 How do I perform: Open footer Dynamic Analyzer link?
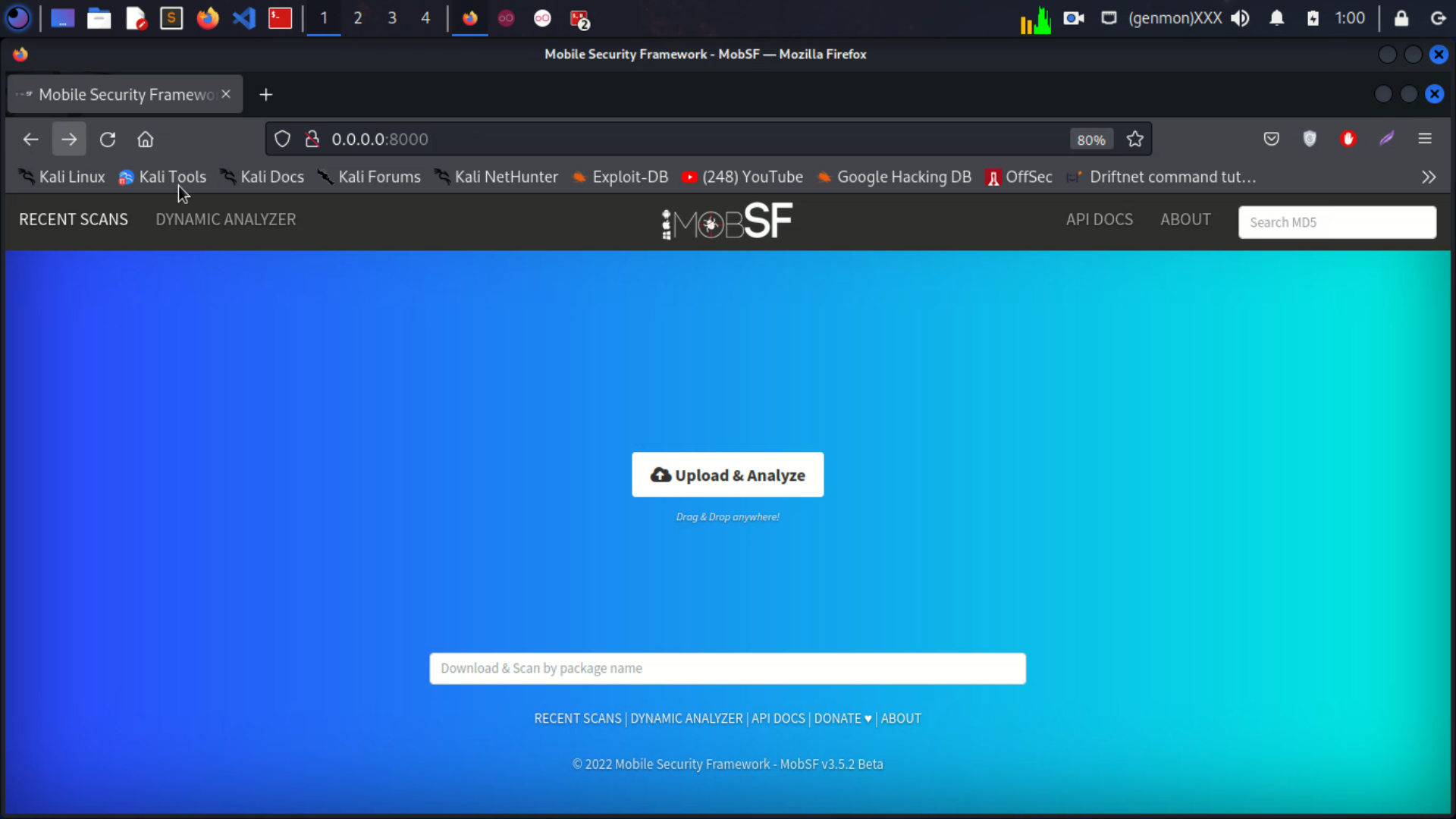coord(686,718)
